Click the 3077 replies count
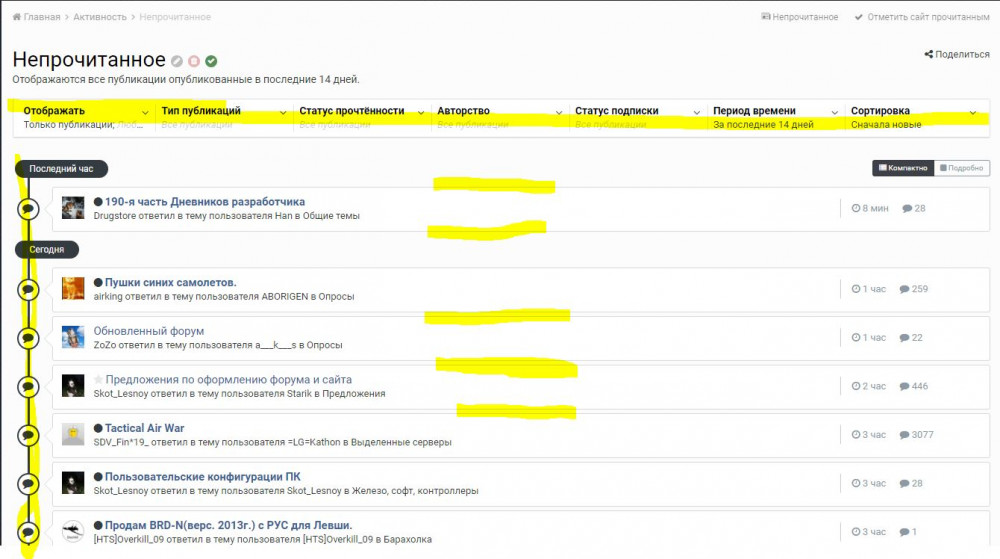Screen dimensions: 1000x559 [916, 434]
